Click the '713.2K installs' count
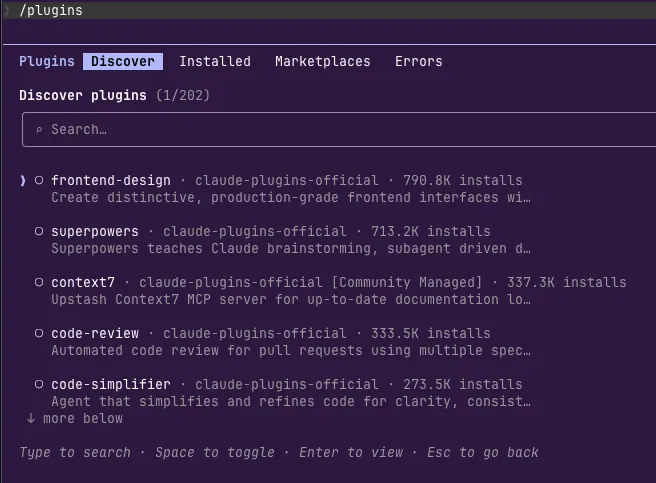This screenshot has height=483, width=656. pyautogui.click(x=431, y=231)
